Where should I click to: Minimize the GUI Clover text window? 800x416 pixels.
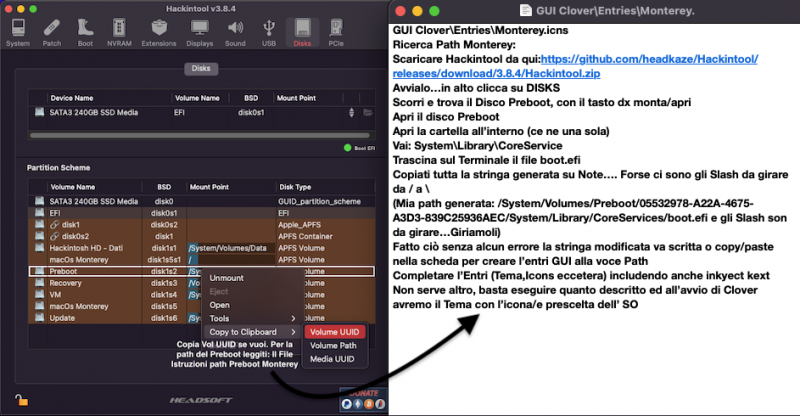tap(417, 11)
